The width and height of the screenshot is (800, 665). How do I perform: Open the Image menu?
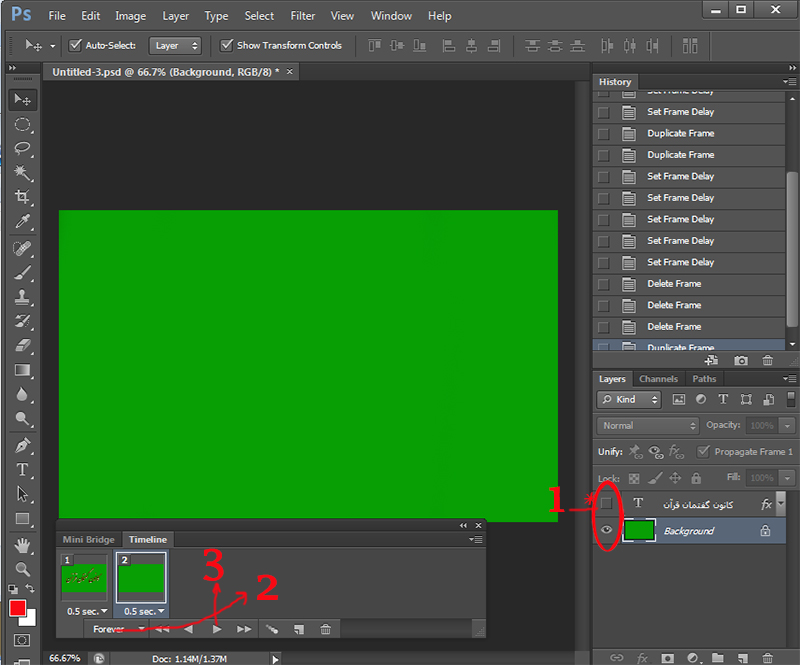tap(131, 16)
